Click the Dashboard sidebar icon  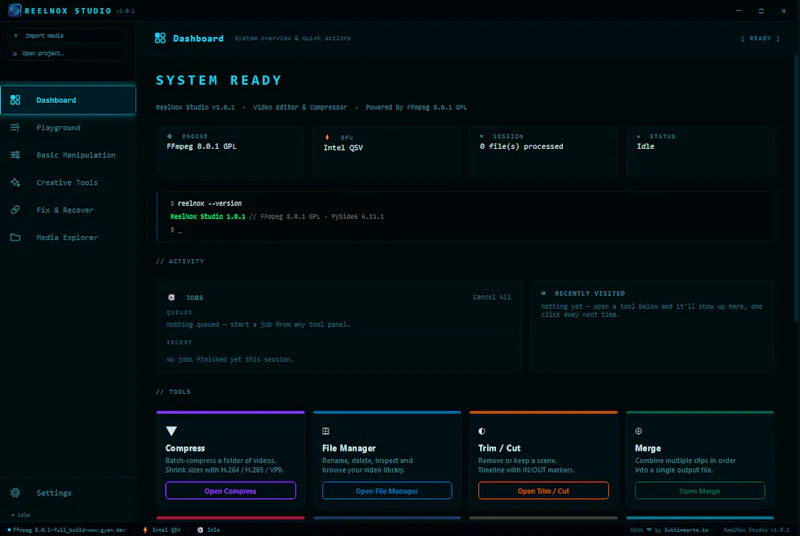coord(15,100)
